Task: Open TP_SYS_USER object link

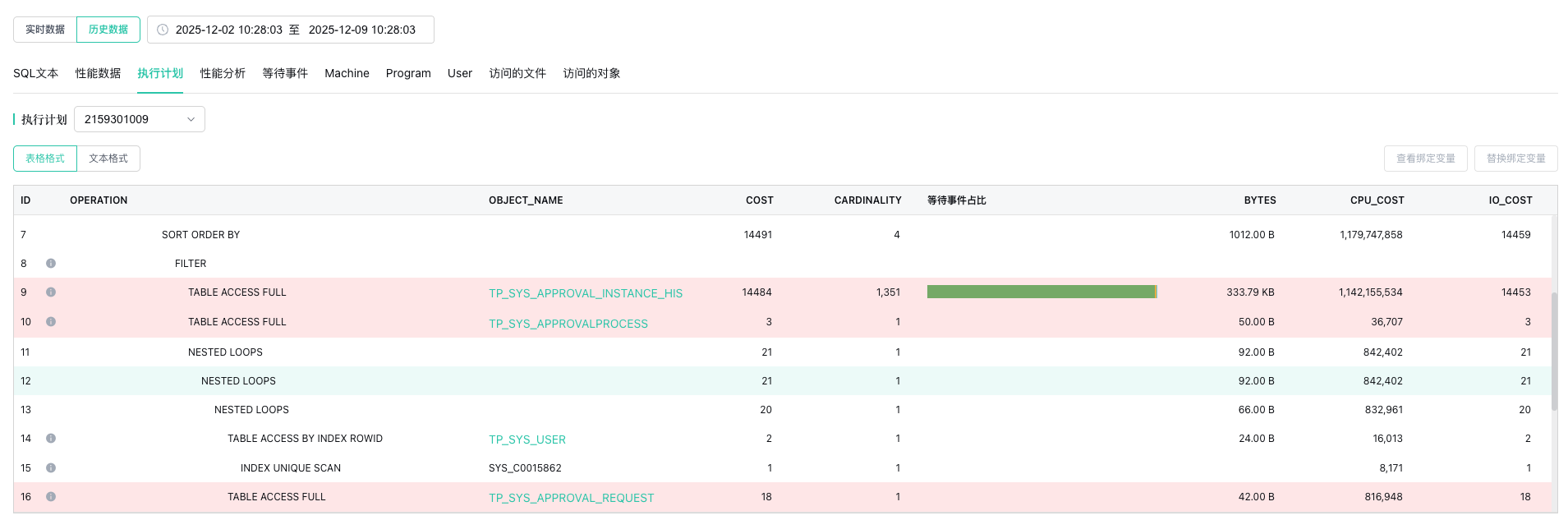Action: click(527, 439)
